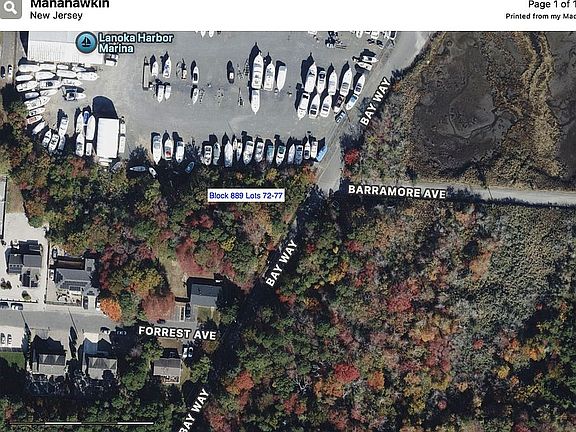Screen dimensions: 576x432
Task: Click Bay Way label between Barramore and Forrest Ave
Action: click(281, 262)
